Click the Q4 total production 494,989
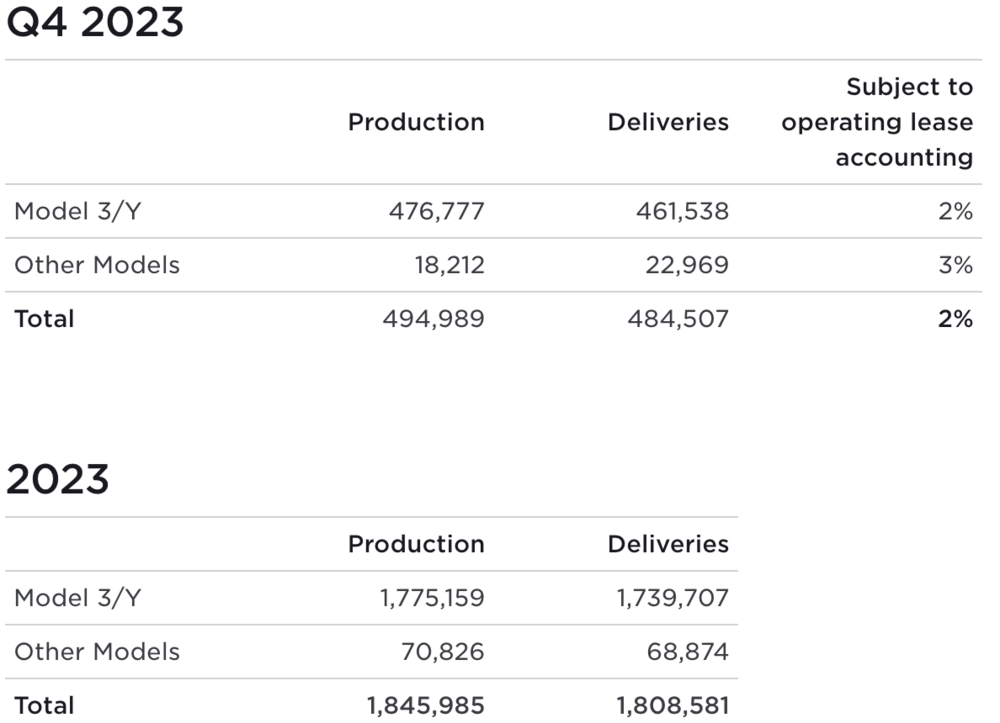The image size is (1000, 723). coord(433,319)
